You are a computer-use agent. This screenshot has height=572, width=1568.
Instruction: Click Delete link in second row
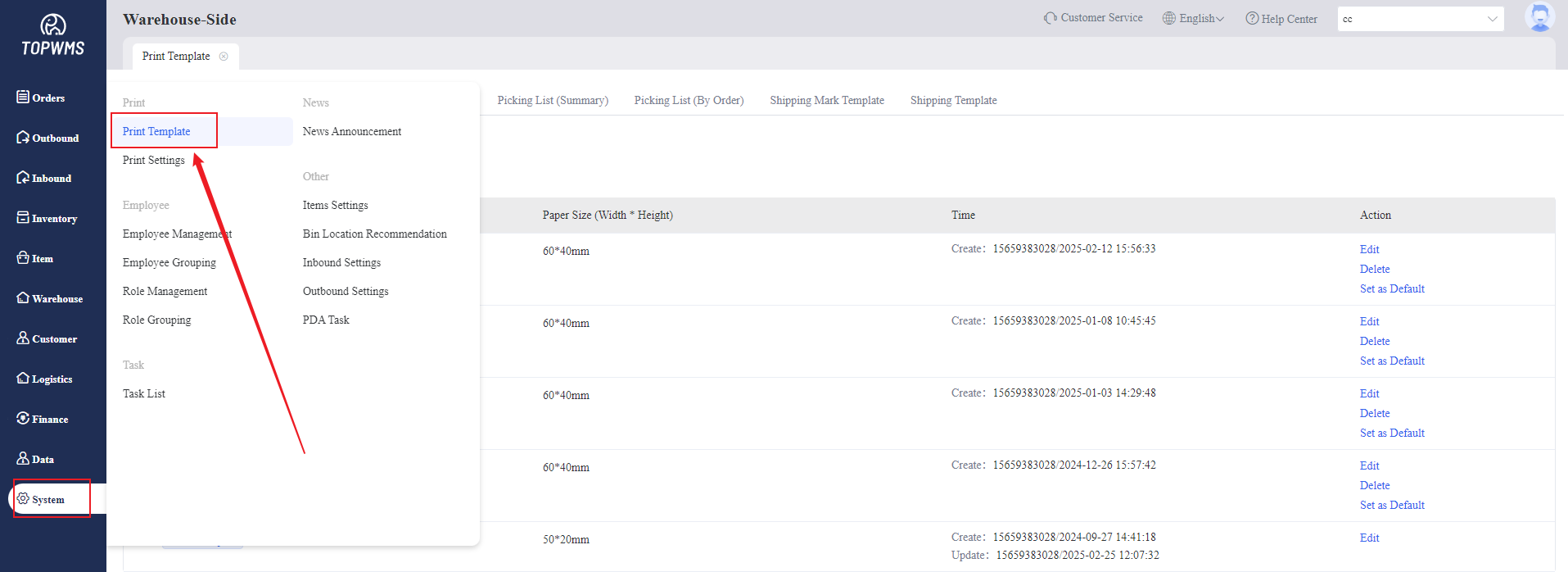click(1374, 342)
